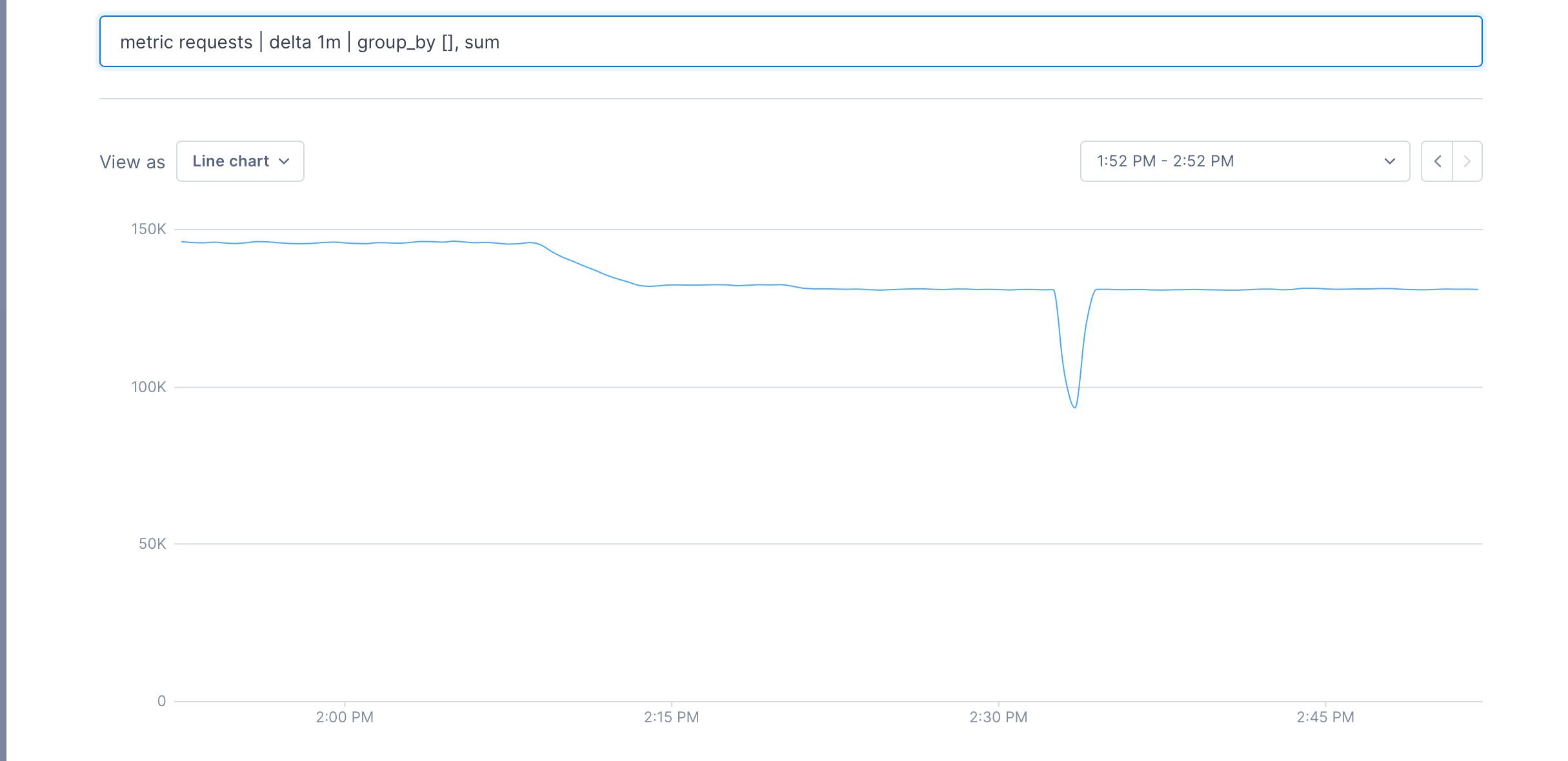Screen dimensions: 1568x761
Task: Click the left starting point of the chart line
Action: click(x=183, y=242)
